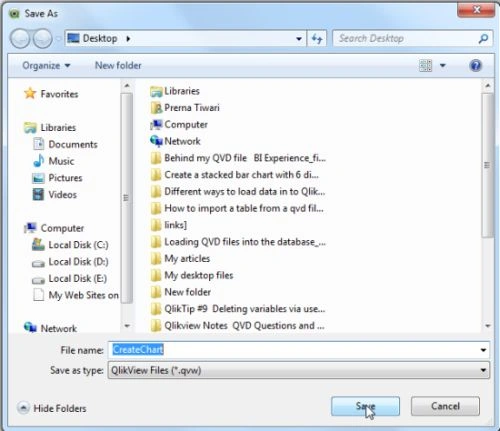Expand the Desktop breadcrumb arrow
This screenshot has height=431, width=500.
[128, 39]
